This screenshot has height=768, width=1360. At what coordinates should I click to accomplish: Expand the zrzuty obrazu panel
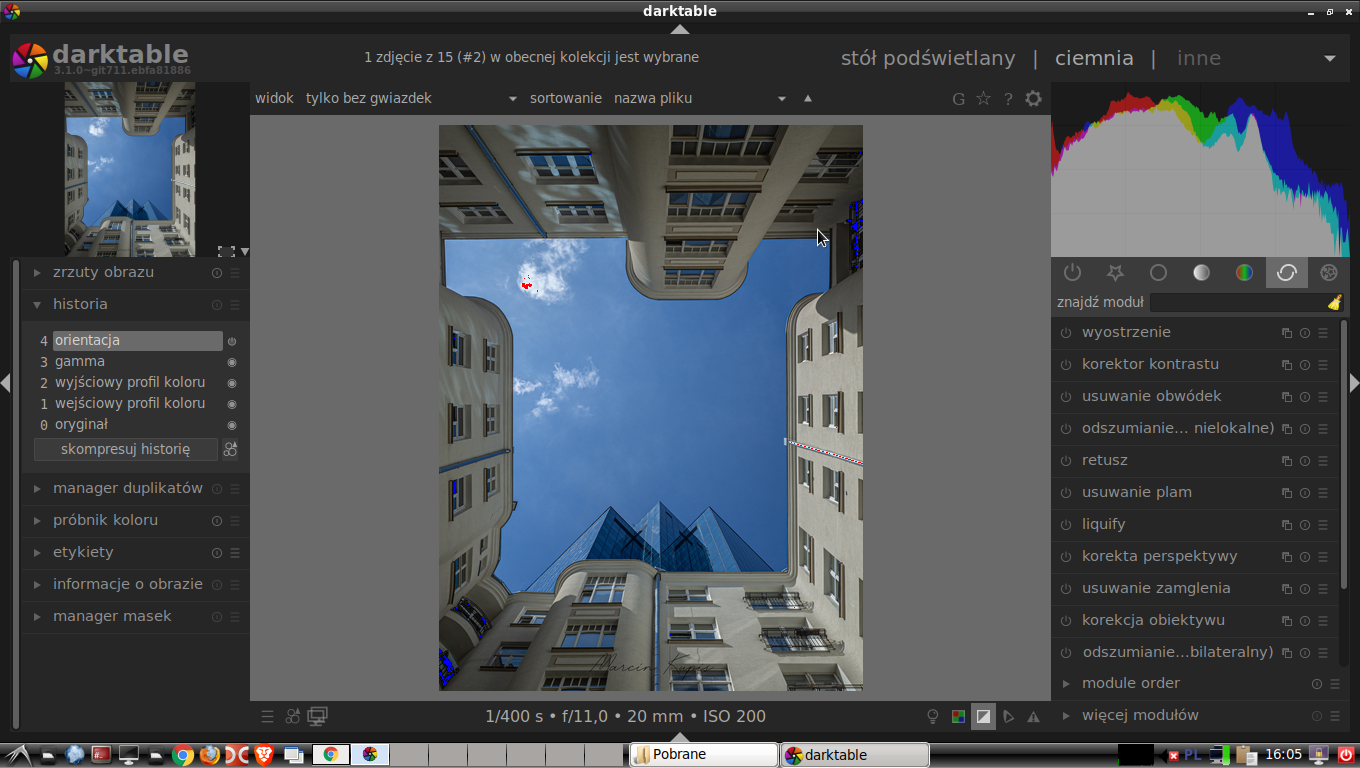click(x=103, y=272)
